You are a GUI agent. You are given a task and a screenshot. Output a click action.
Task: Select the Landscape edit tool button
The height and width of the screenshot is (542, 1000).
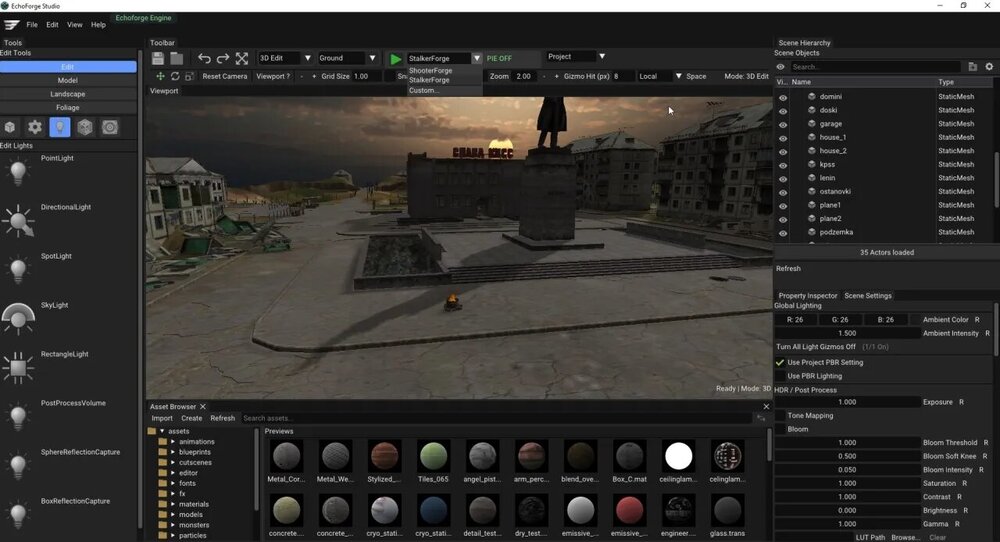68,94
